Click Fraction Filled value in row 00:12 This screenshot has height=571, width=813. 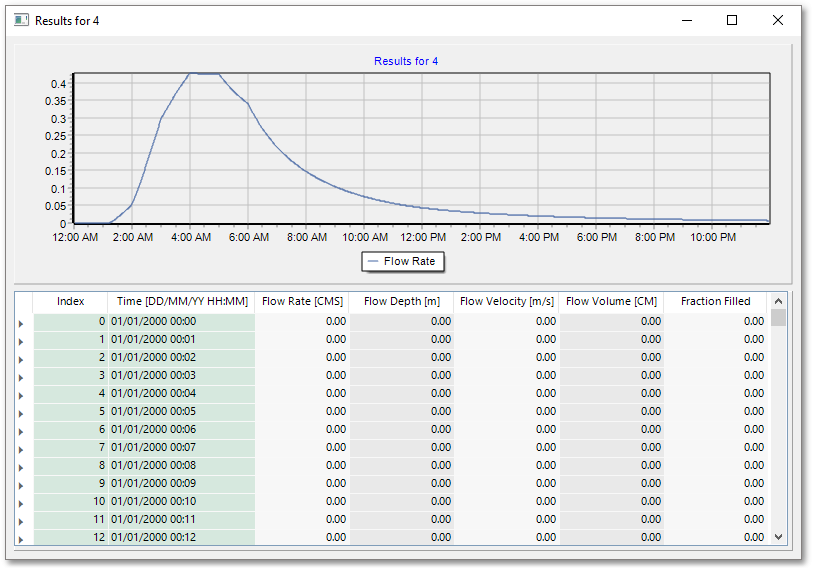pos(716,537)
